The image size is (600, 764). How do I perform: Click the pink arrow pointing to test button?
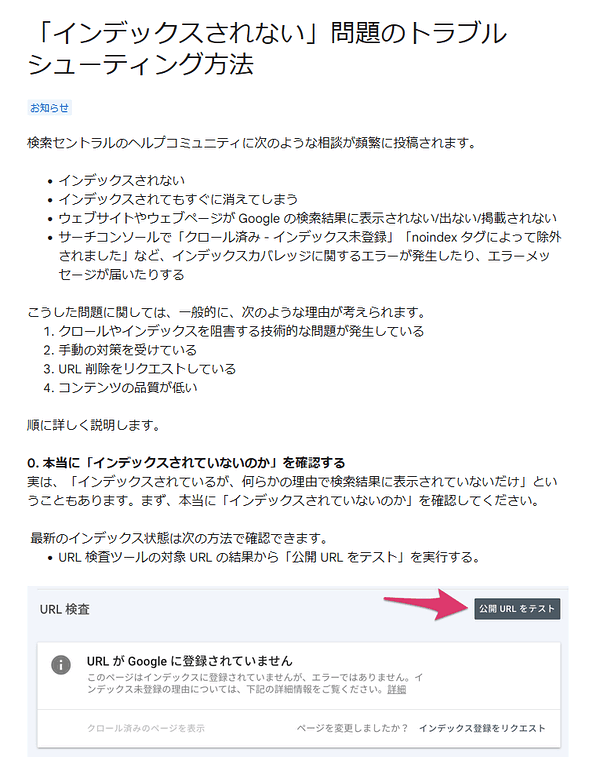pyautogui.click(x=426, y=604)
